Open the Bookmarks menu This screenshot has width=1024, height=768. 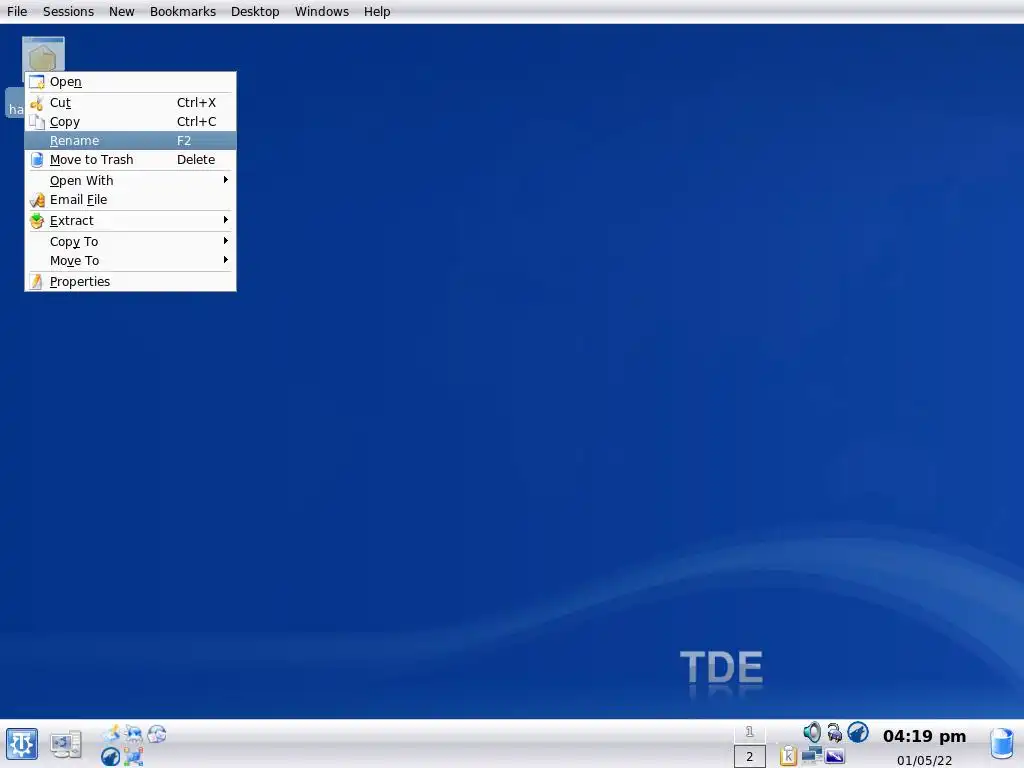pyautogui.click(x=183, y=12)
